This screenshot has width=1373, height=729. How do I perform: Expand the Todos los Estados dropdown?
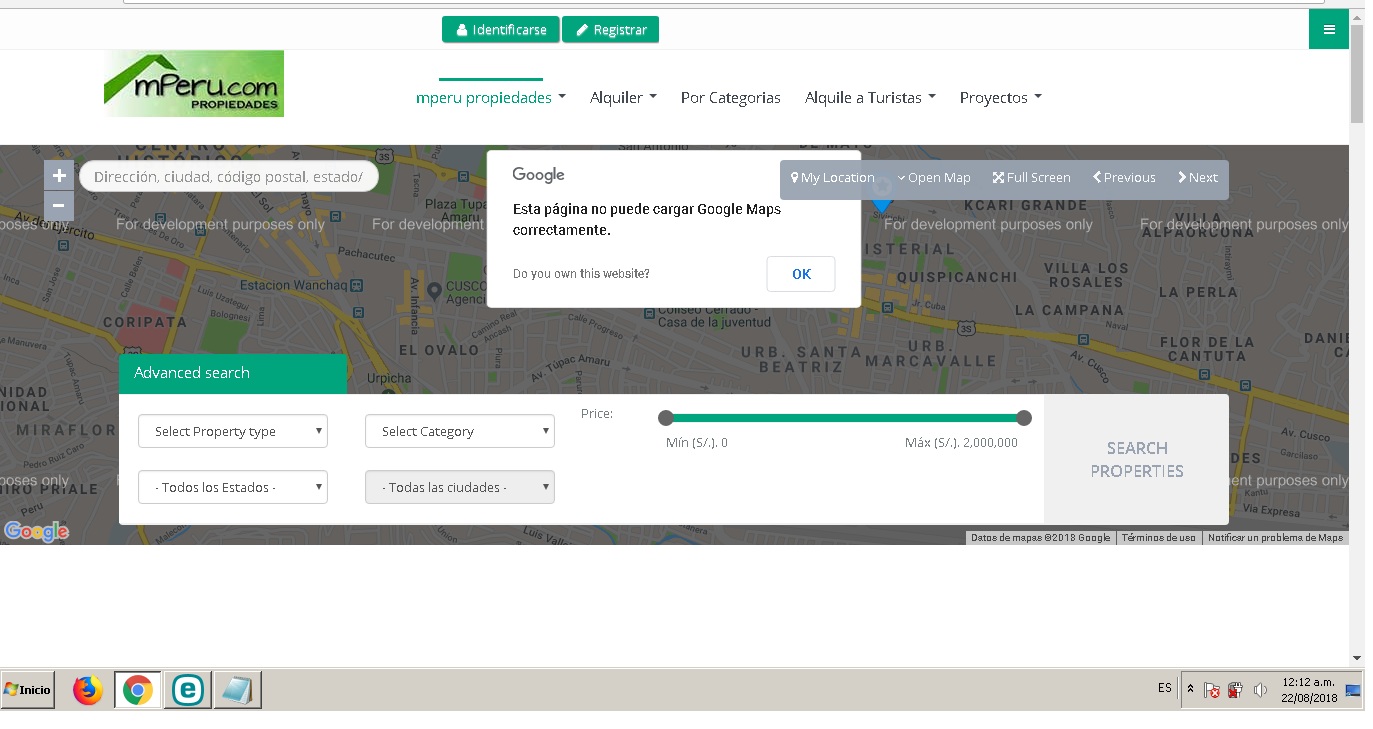click(233, 487)
